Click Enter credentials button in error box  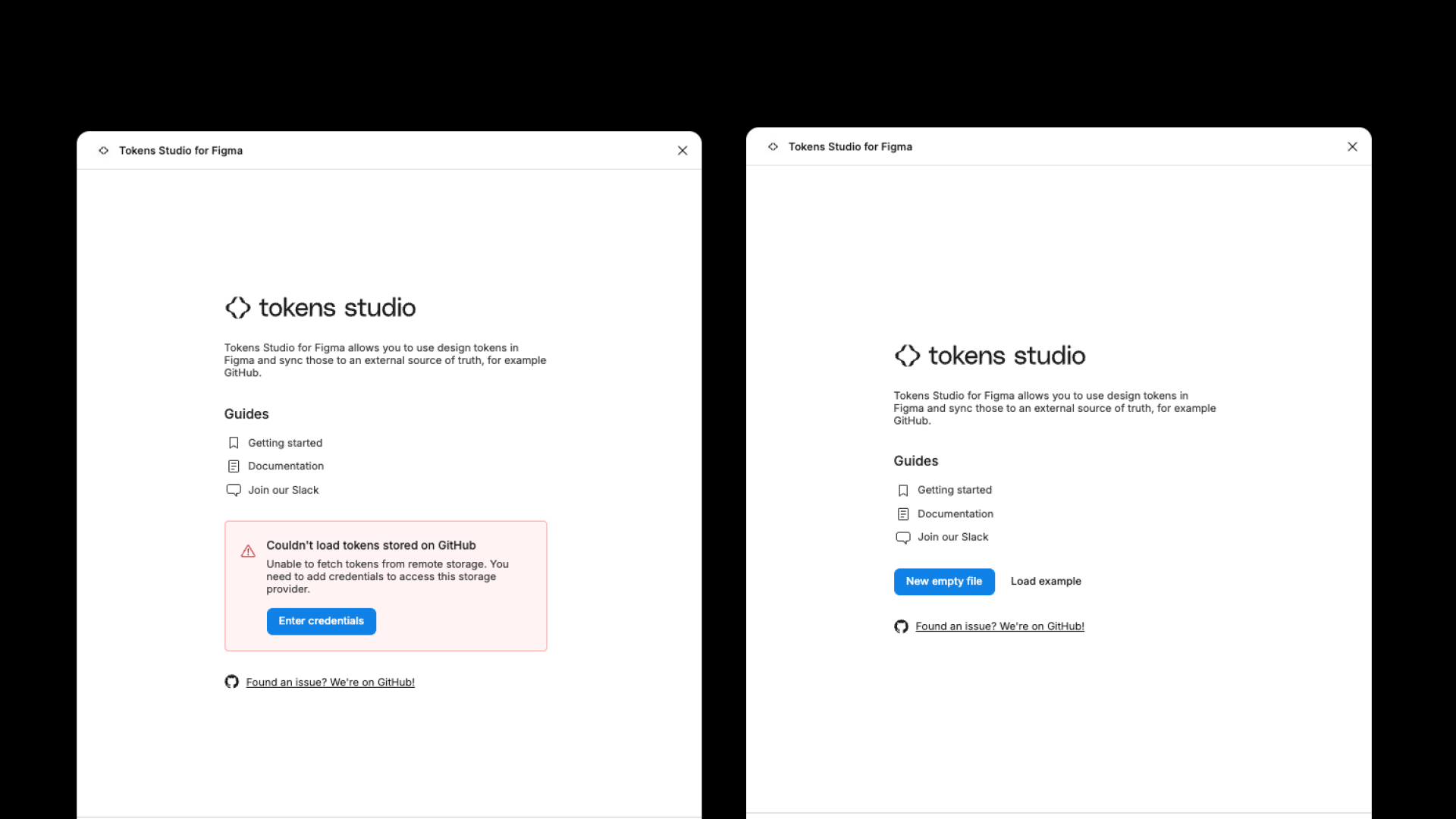pos(321,621)
